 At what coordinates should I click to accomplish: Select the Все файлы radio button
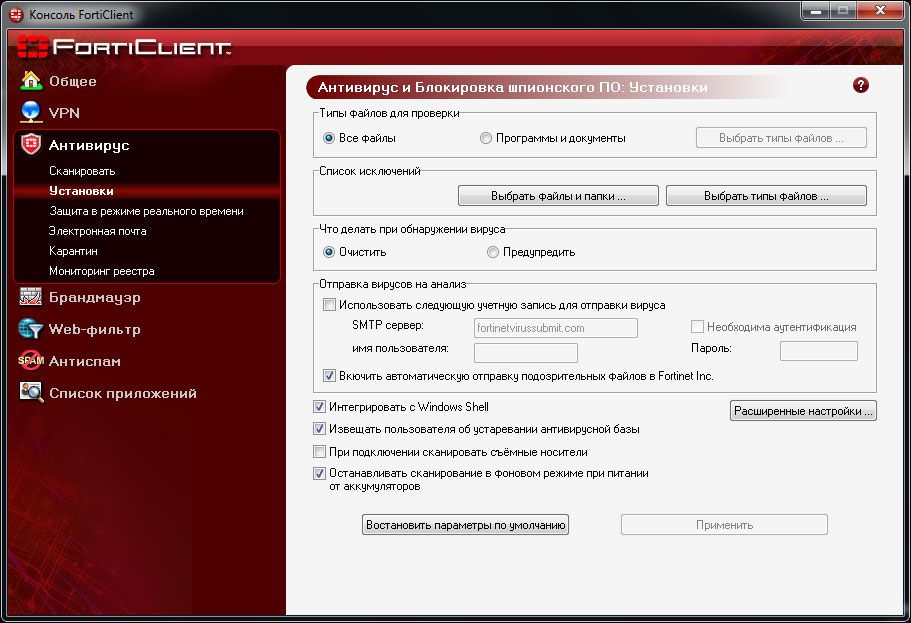coord(329,138)
